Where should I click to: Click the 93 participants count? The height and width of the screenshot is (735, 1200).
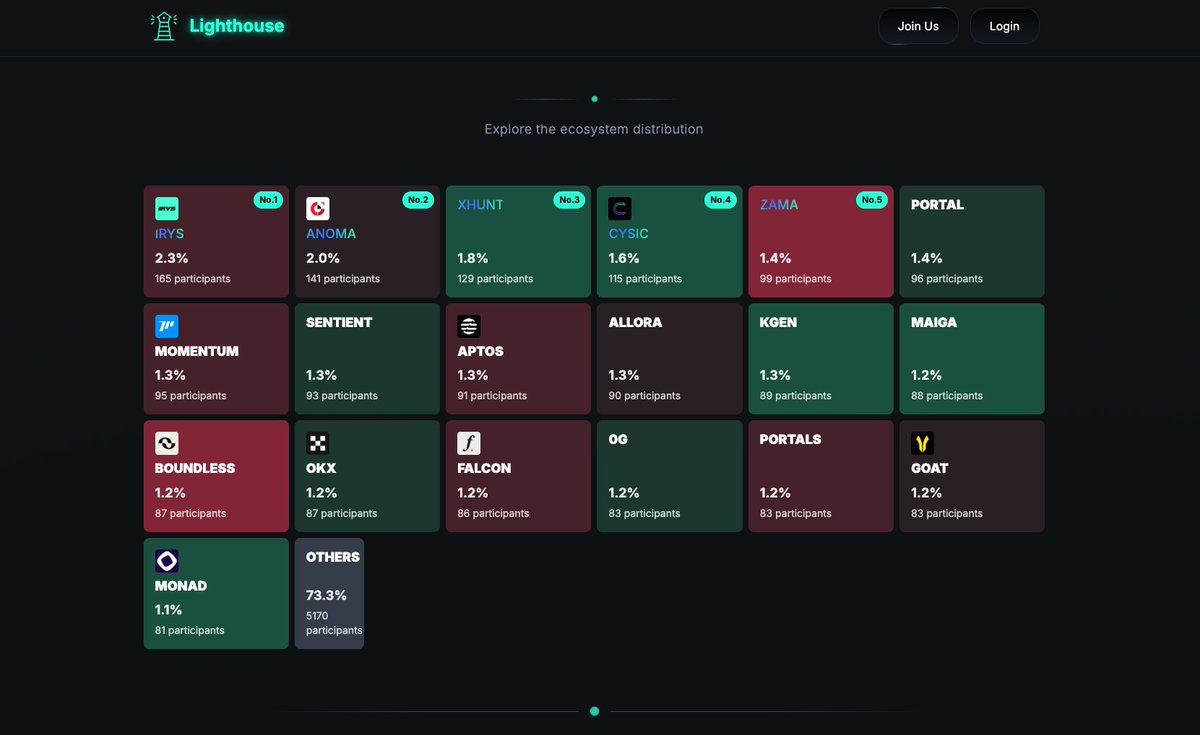coord(342,396)
